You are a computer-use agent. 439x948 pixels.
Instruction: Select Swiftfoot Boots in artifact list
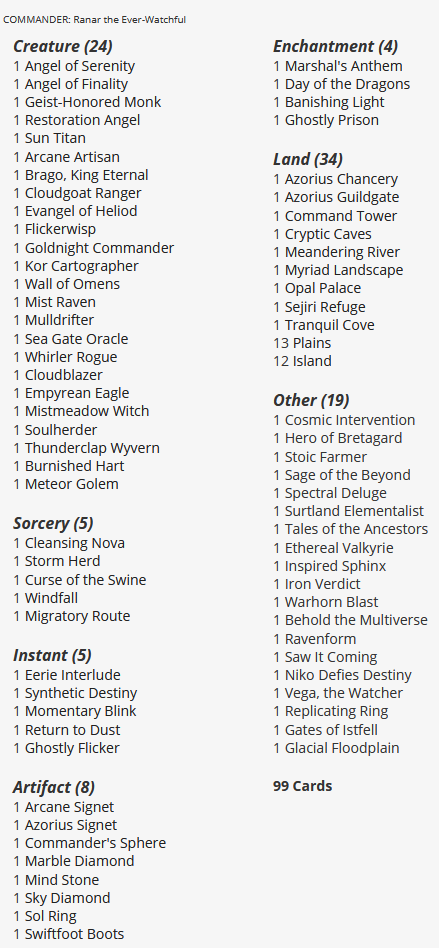click(x=74, y=934)
